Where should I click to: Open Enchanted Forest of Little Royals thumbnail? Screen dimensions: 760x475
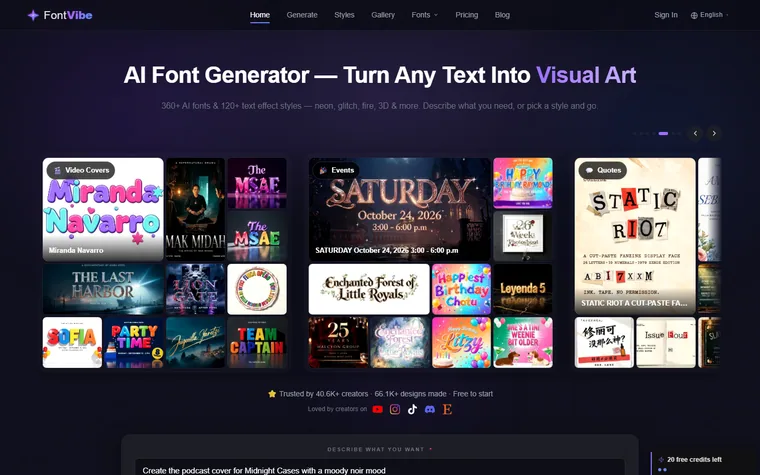click(x=369, y=289)
